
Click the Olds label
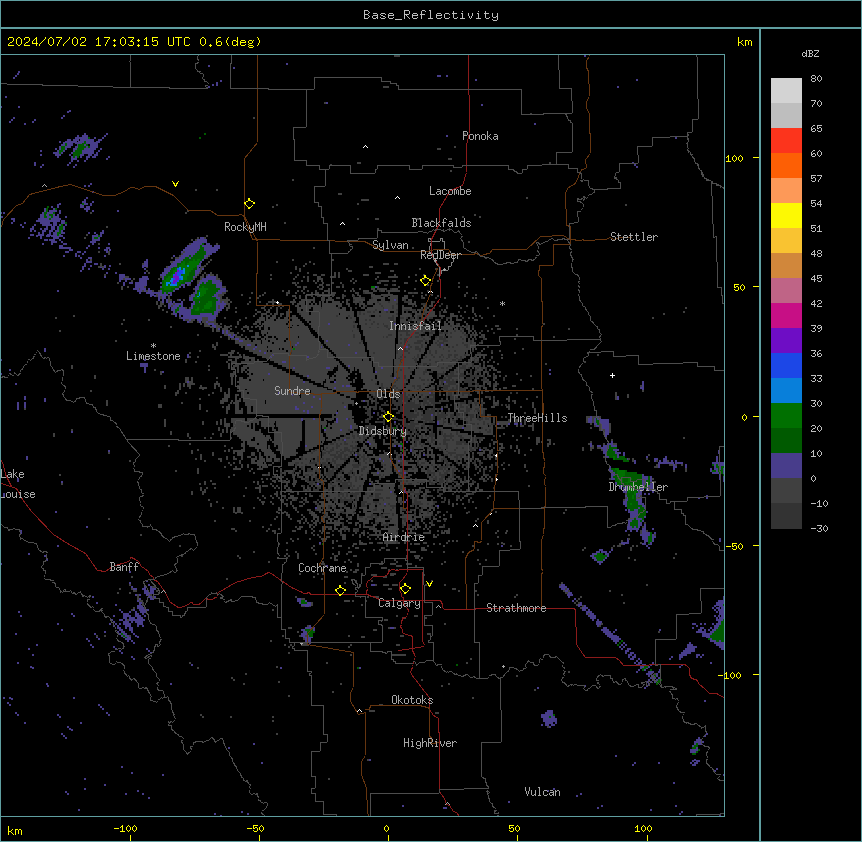[388, 394]
